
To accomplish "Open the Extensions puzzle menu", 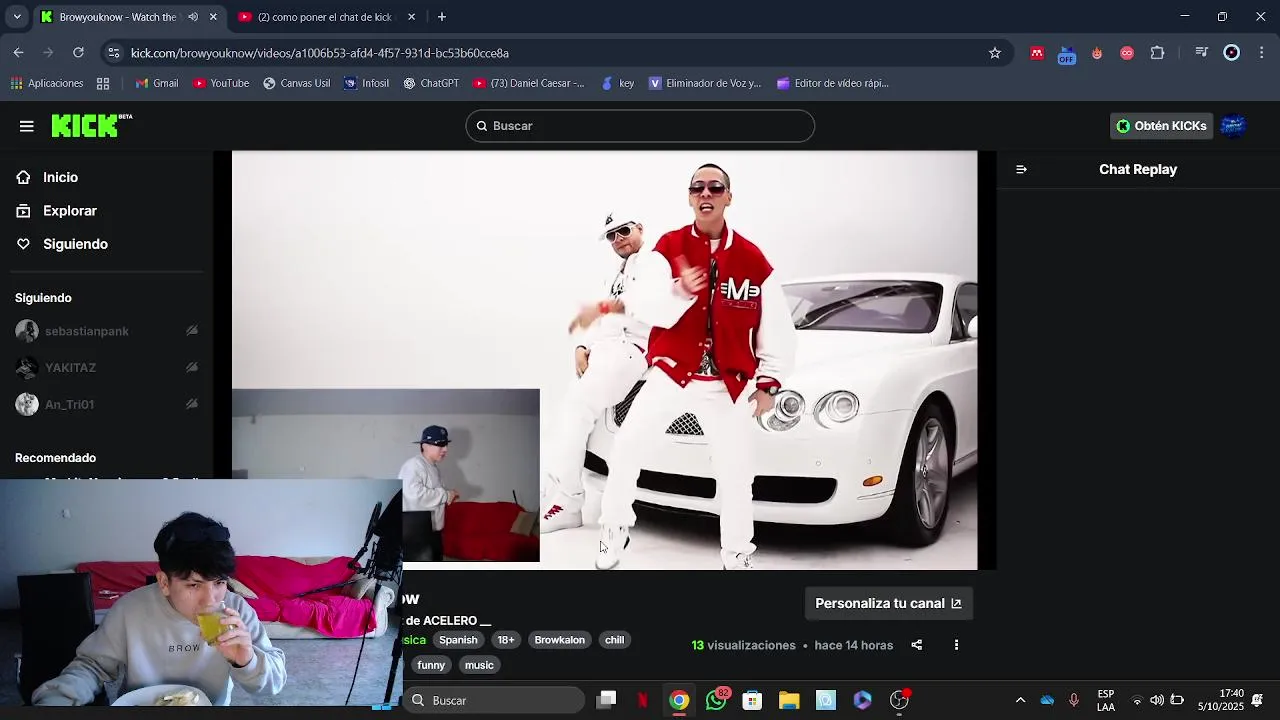I will tap(1158, 53).
